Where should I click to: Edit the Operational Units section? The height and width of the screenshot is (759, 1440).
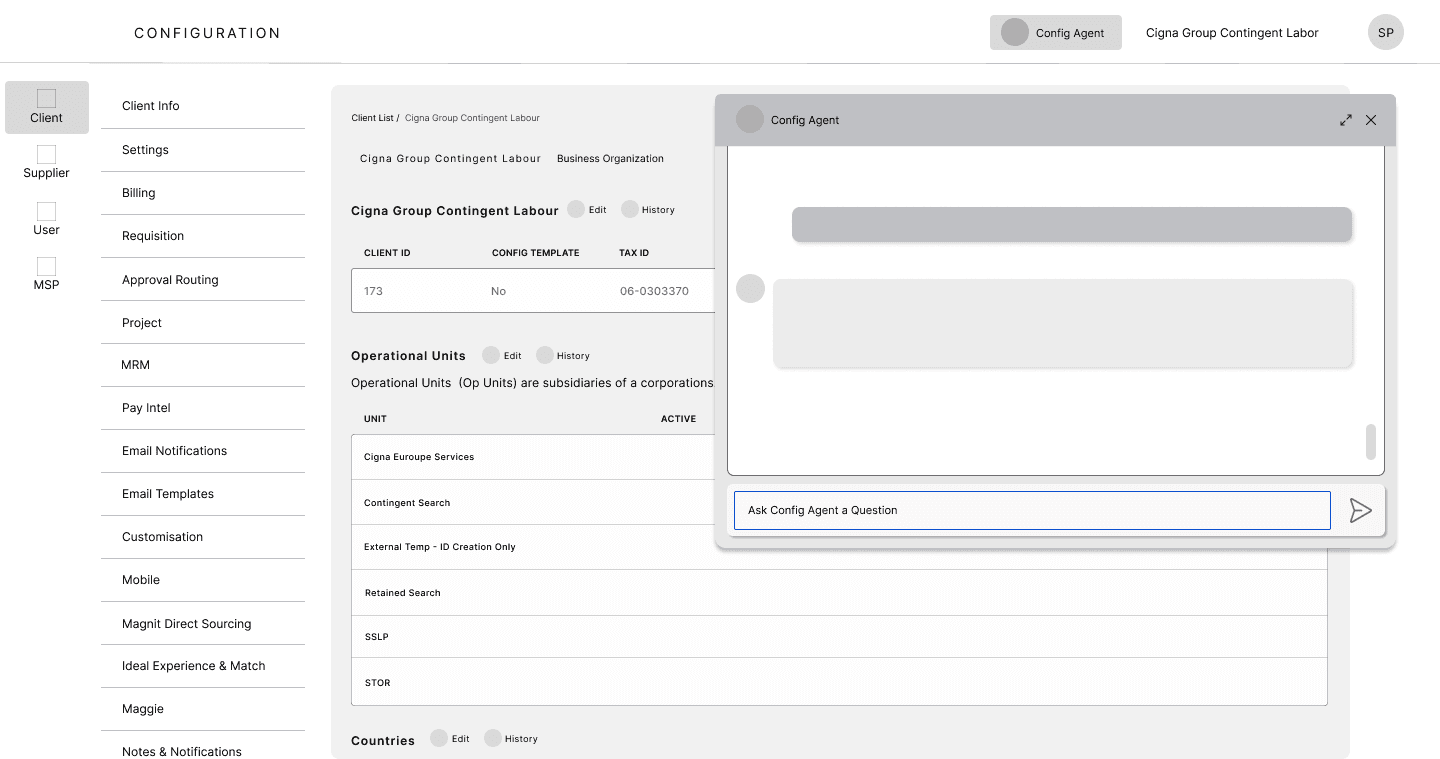click(x=502, y=355)
